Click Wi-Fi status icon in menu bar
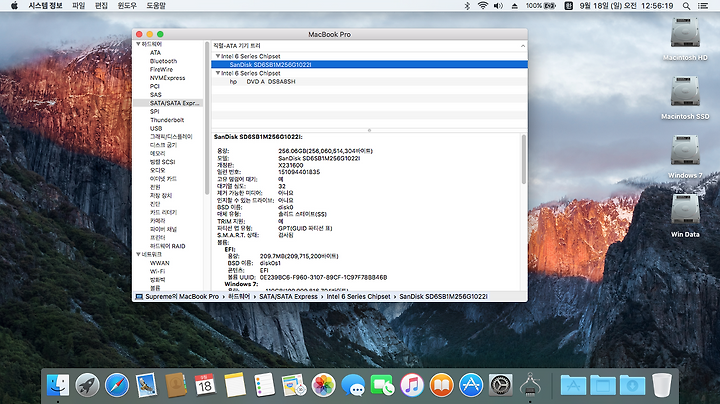The image size is (720, 404). point(483,6)
